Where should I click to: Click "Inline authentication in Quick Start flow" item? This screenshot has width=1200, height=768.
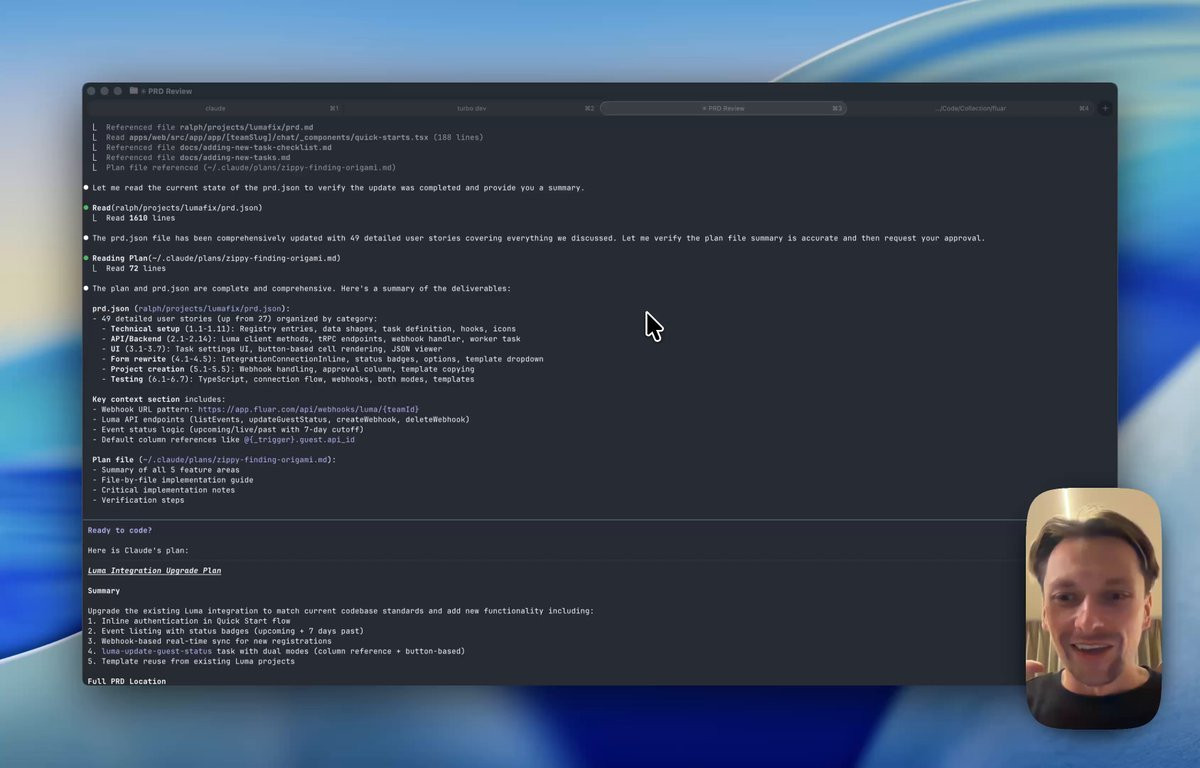[x=189, y=621]
